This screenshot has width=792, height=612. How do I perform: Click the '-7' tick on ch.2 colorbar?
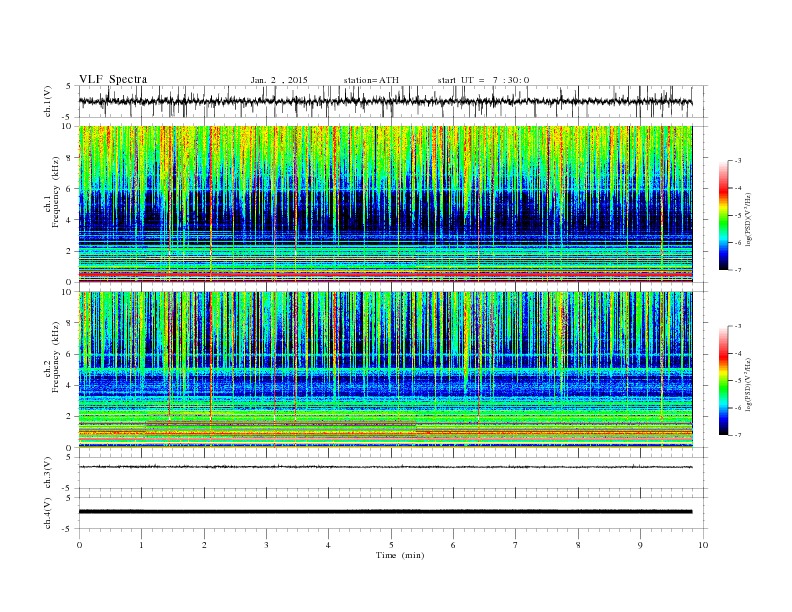[738, 435]
